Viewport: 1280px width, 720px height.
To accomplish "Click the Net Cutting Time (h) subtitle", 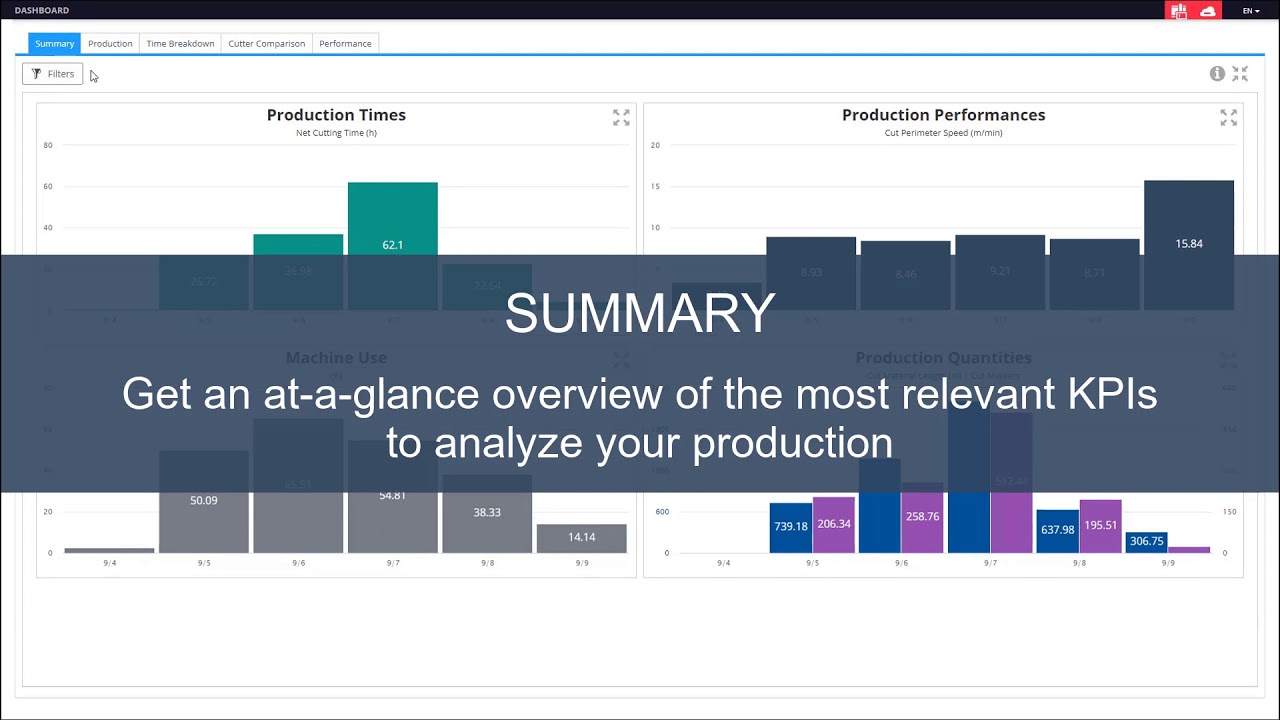I will tap(336, 133).
